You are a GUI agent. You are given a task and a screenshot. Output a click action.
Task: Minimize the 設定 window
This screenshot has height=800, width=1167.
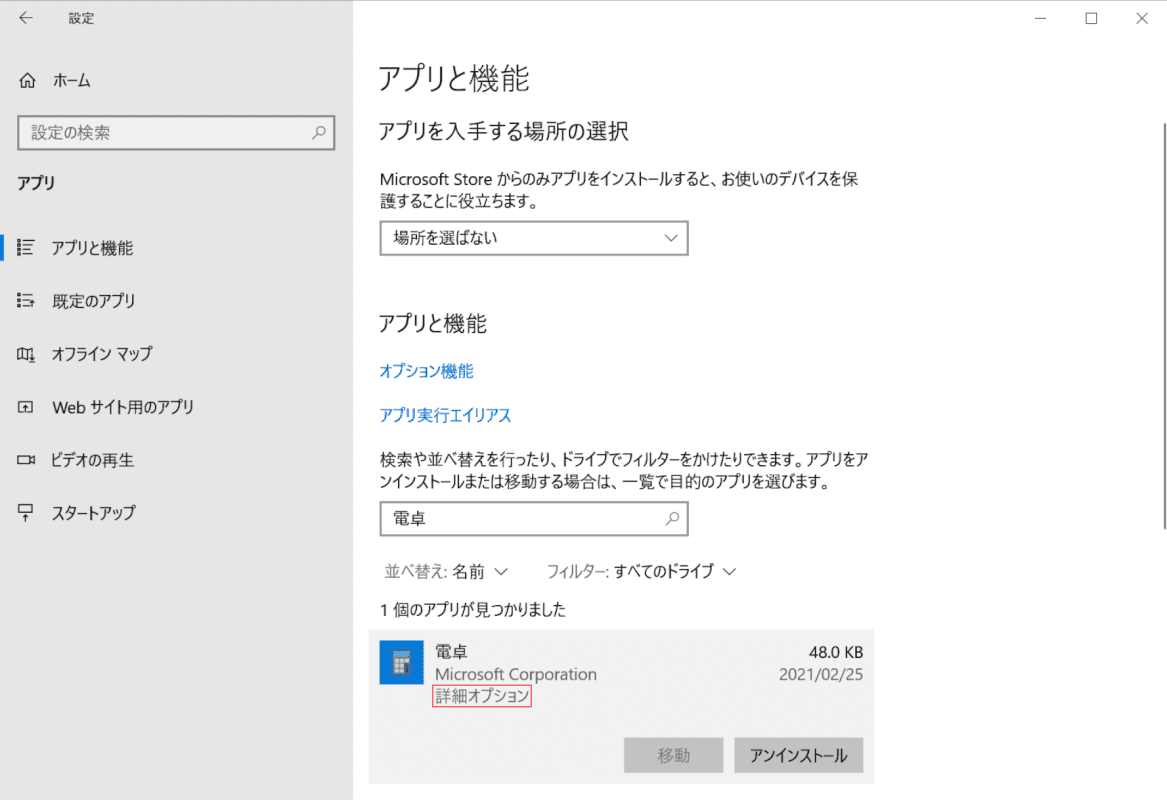coord(1040,18)
